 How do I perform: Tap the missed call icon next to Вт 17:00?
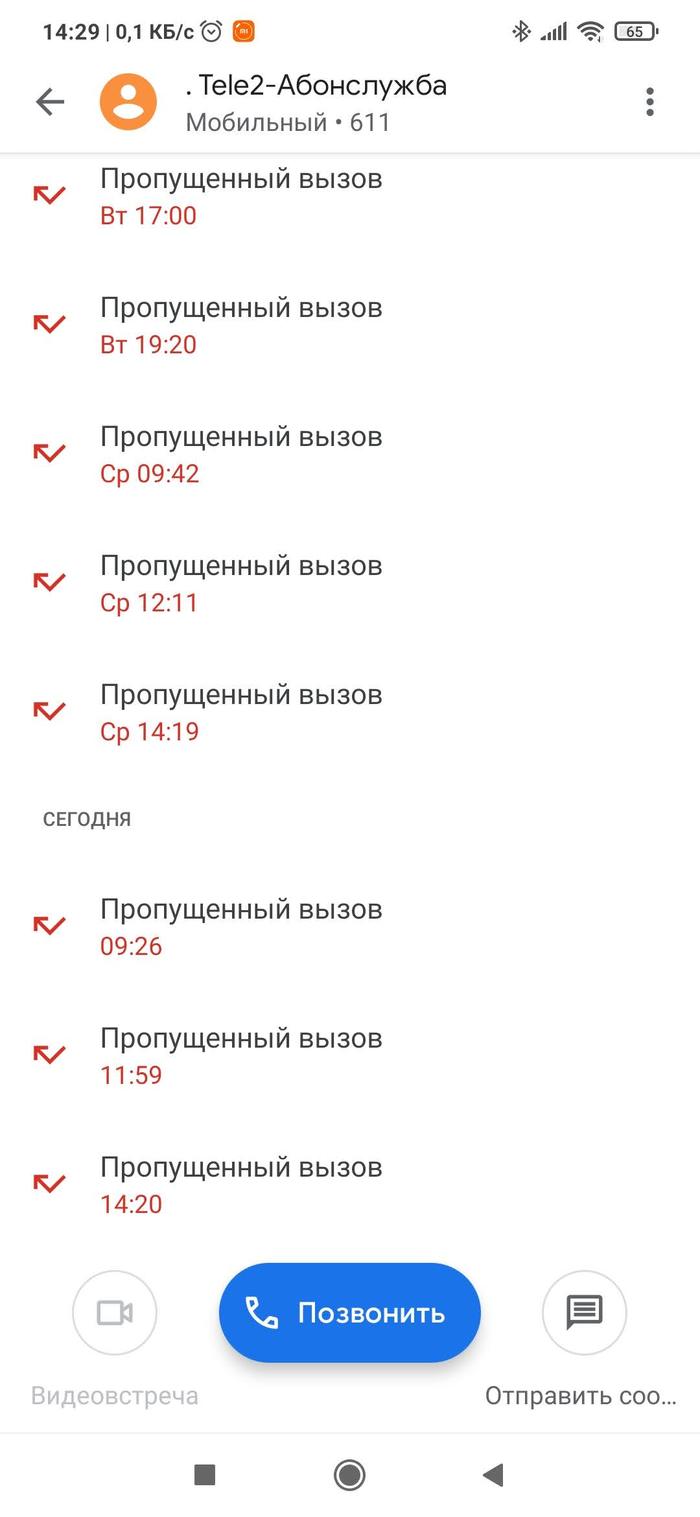point(48,195)
